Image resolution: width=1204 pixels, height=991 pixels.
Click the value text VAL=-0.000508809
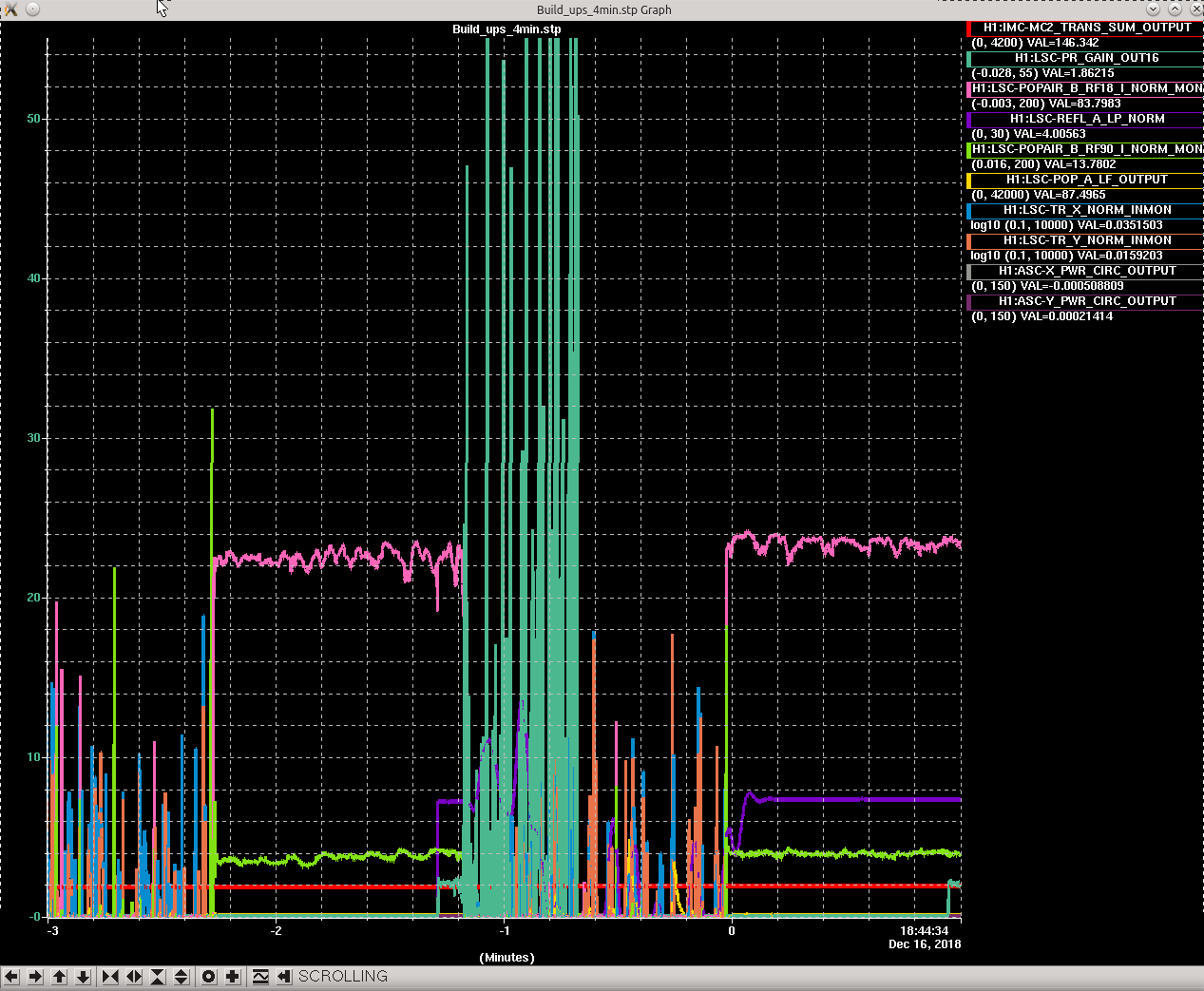(1071, 286)
